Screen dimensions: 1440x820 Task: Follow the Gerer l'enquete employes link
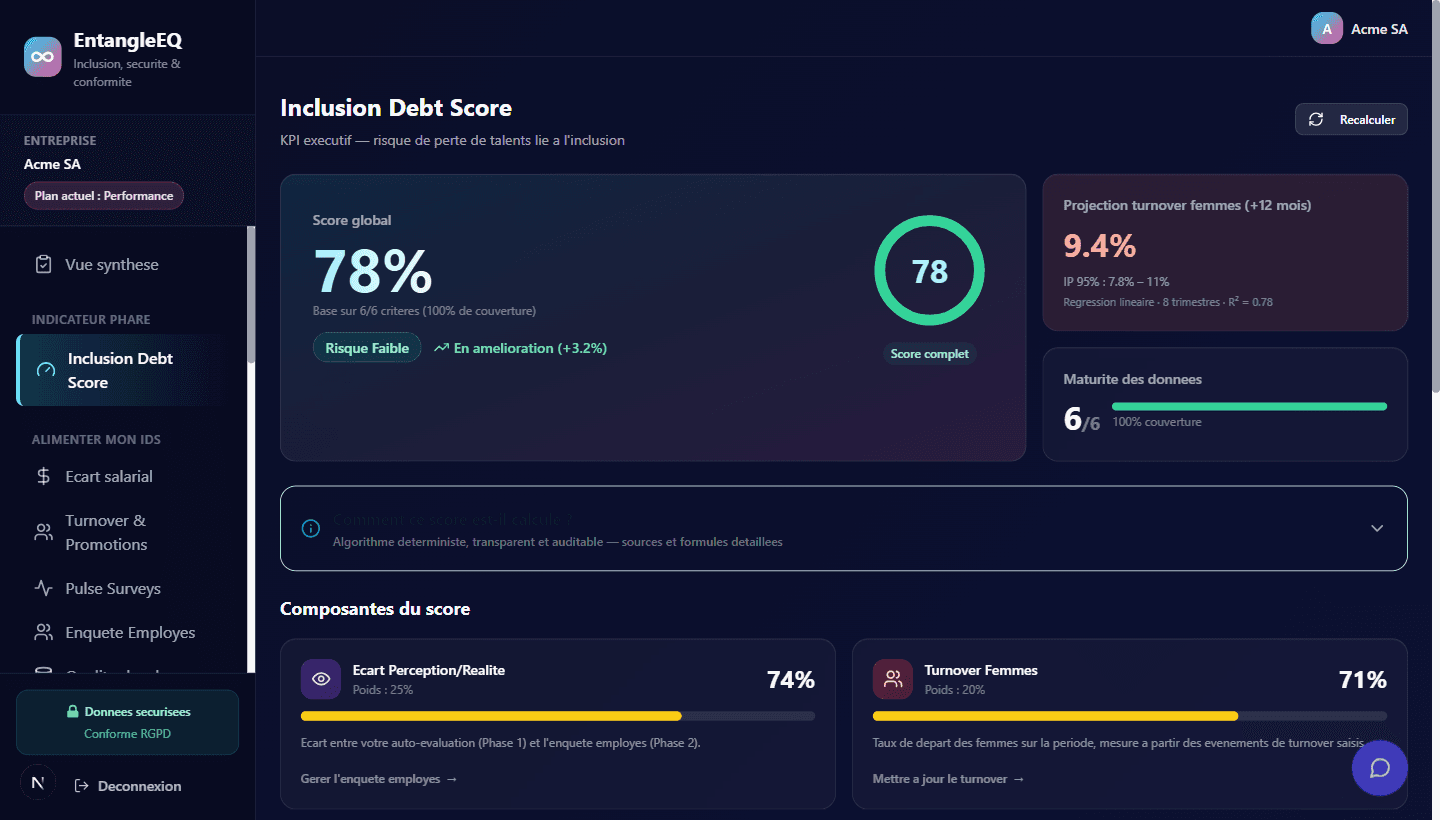[379, 779]
